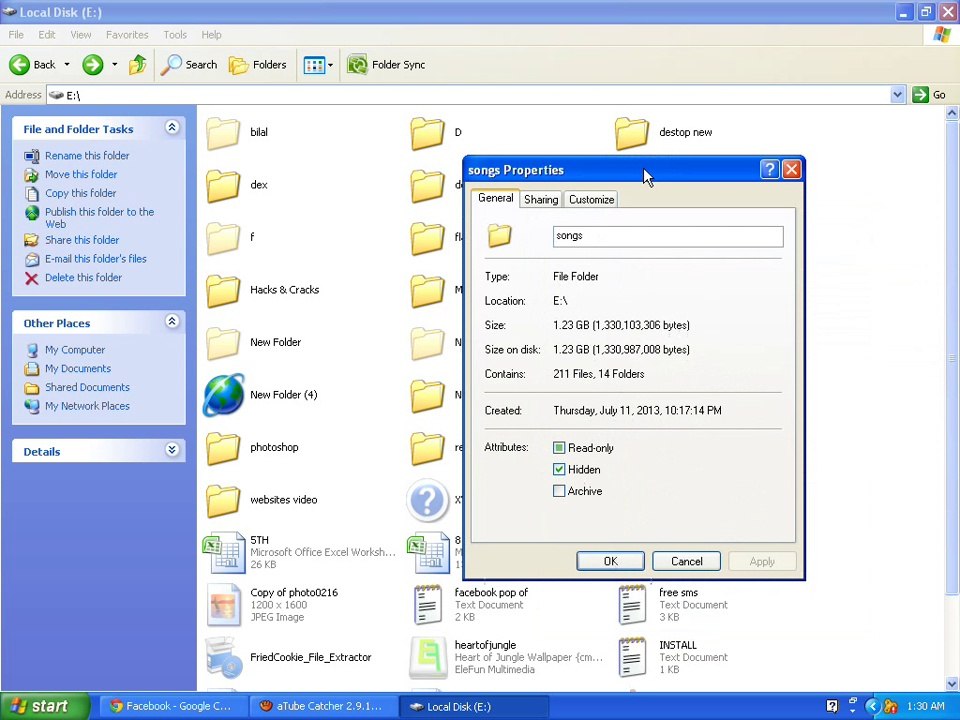
Task: Open the View menu
Action: point(81,35)
